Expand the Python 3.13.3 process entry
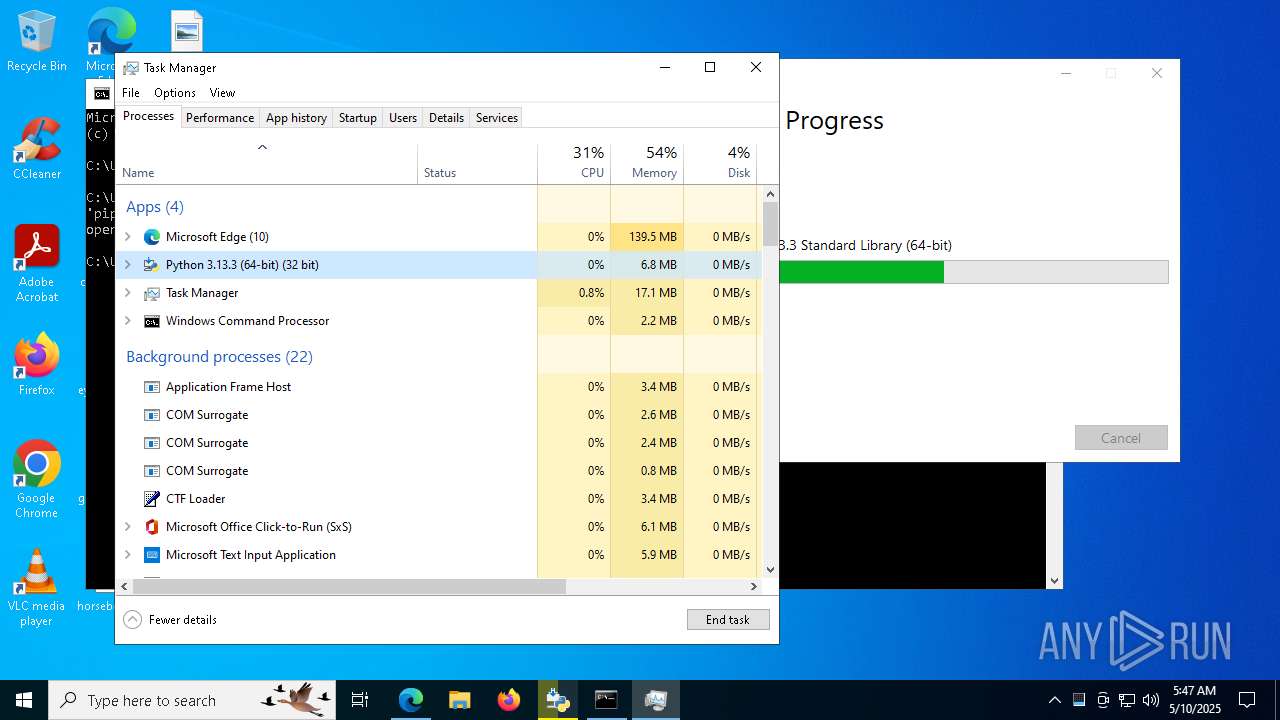The image size is (1280, 720). [127, 265]
